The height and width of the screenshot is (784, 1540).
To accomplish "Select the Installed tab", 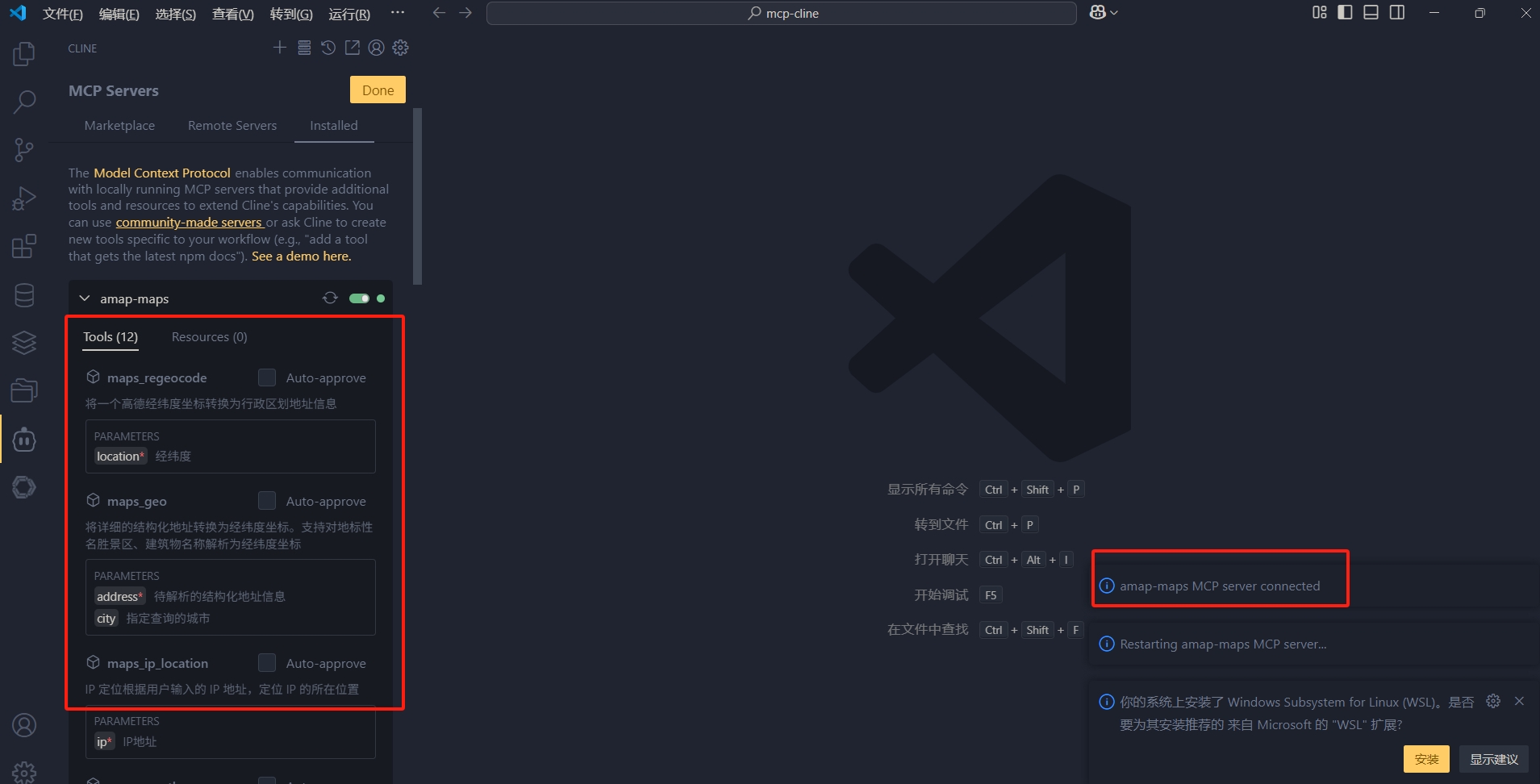I will click(x=334, y=126).
